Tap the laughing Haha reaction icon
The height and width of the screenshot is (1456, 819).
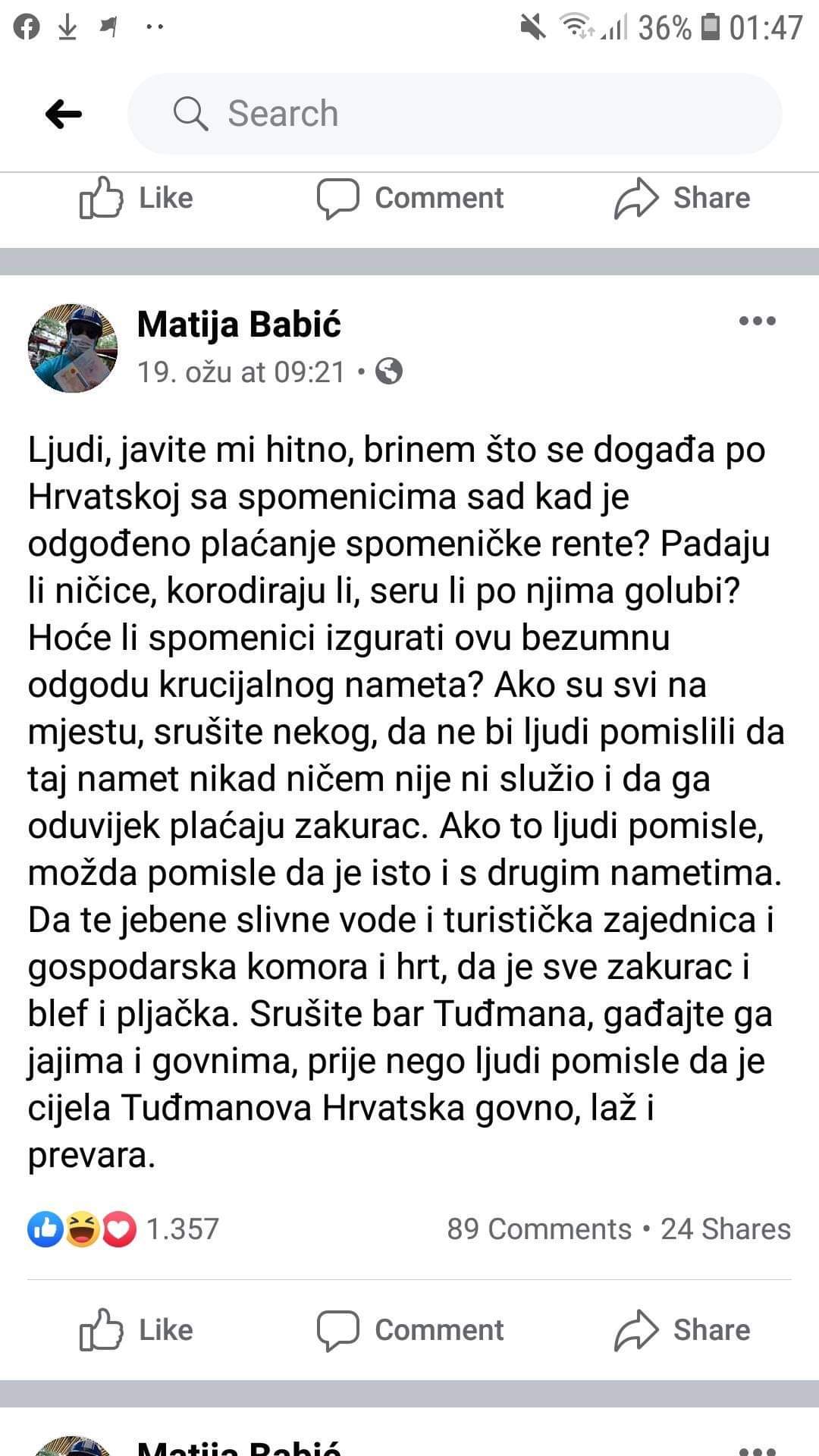82,1229
